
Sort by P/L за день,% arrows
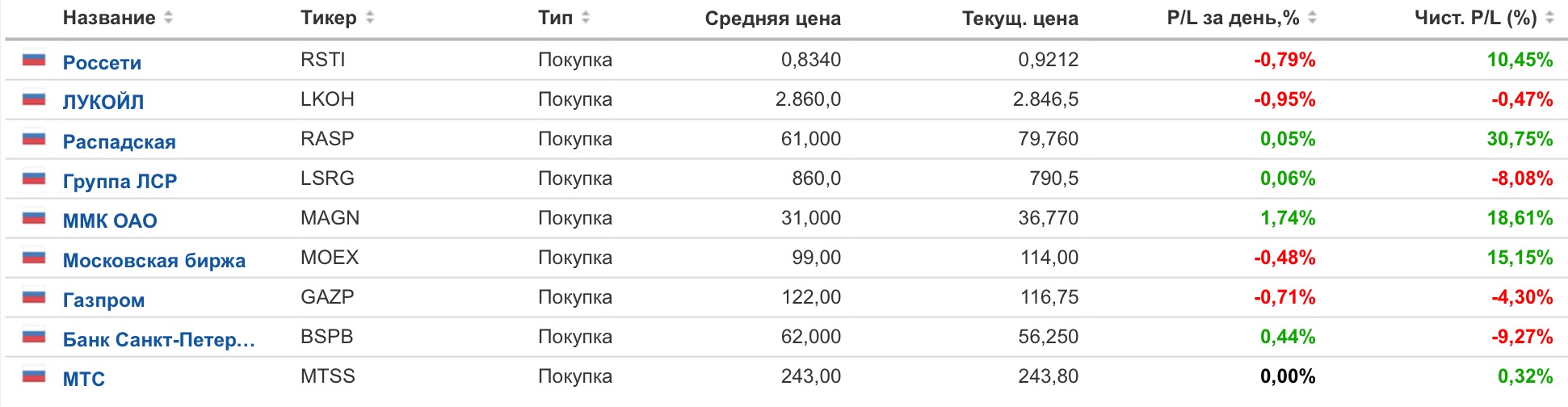click(x=1312, y=17)
